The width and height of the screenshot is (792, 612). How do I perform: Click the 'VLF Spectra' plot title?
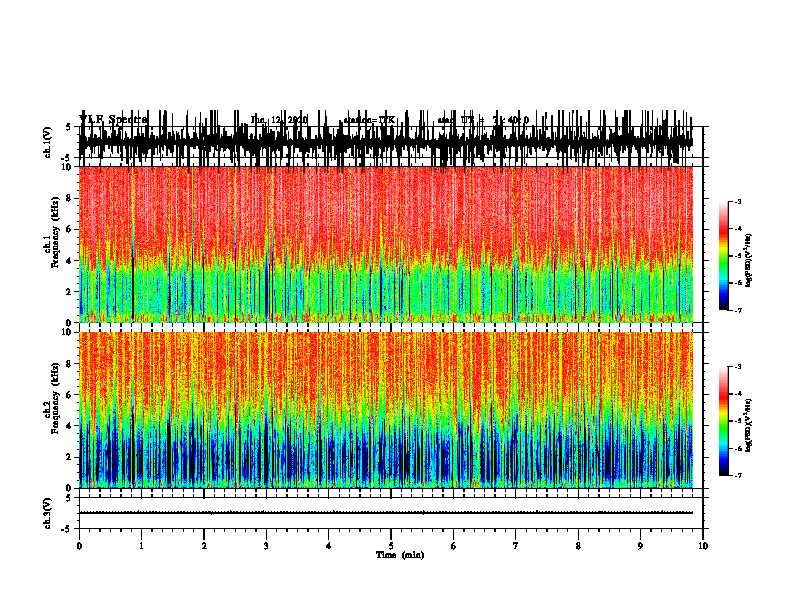[113, 120]
